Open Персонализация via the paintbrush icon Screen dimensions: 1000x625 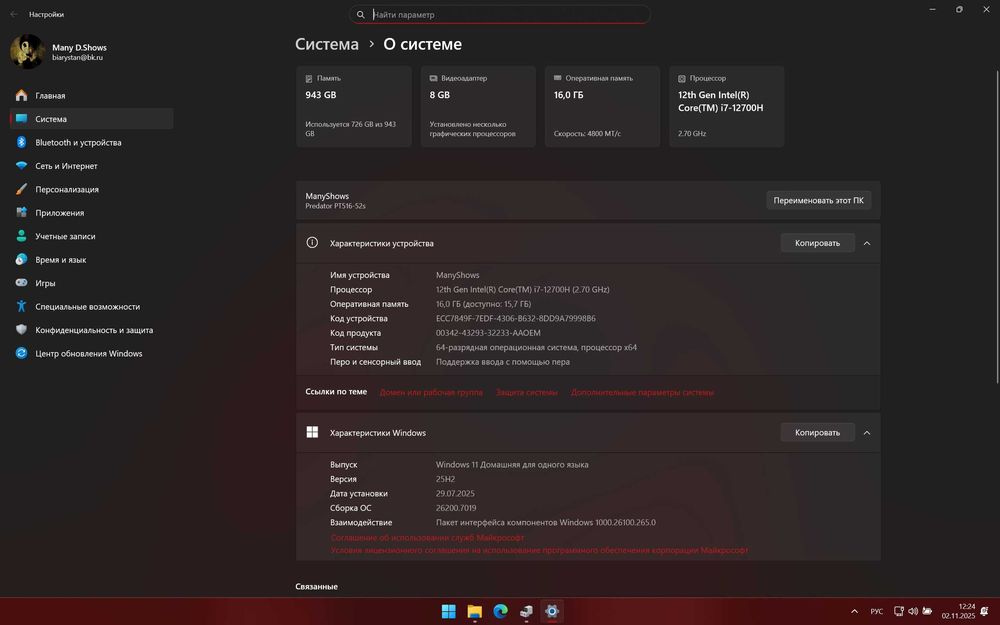pyautogui.click(x=21, y=189)
